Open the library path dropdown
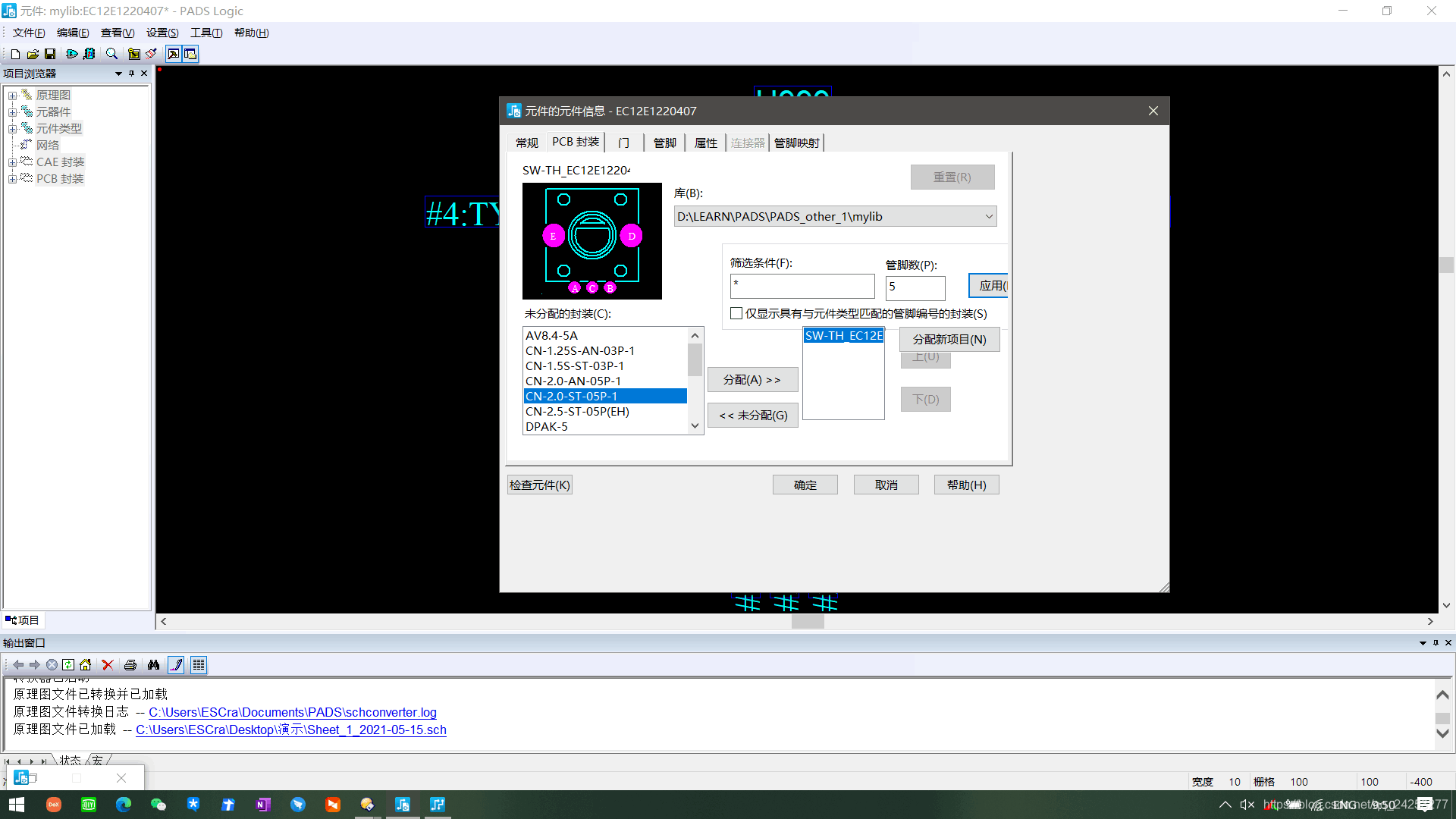Viewport: 1456px width, 819px height. pos(989,217)
